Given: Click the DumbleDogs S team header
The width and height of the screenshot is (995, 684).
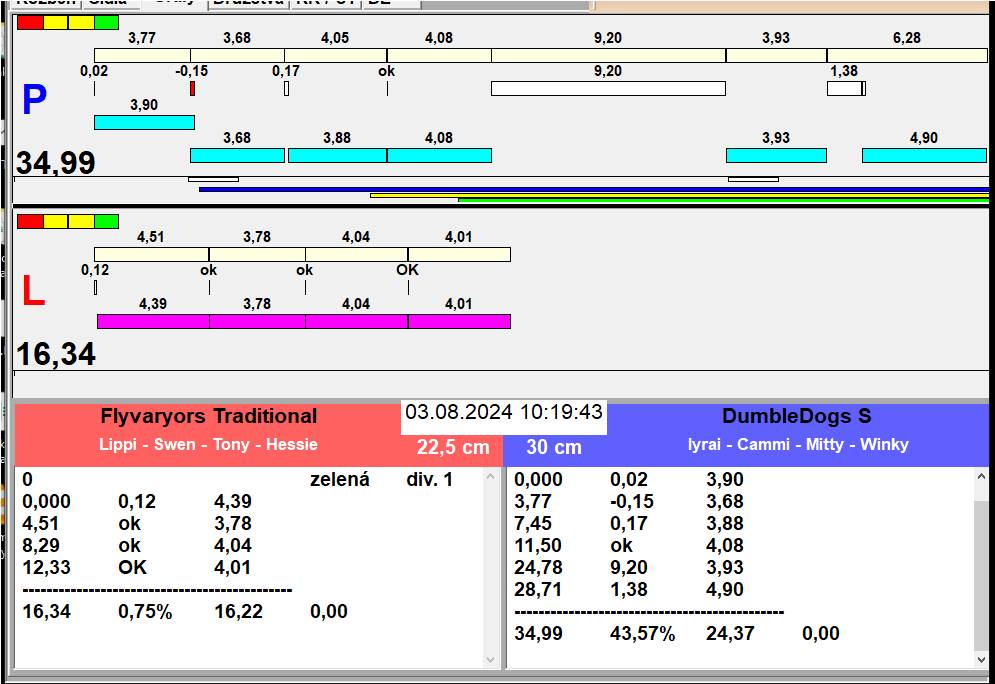Looking at the screenshot, I should coord(797,417).
